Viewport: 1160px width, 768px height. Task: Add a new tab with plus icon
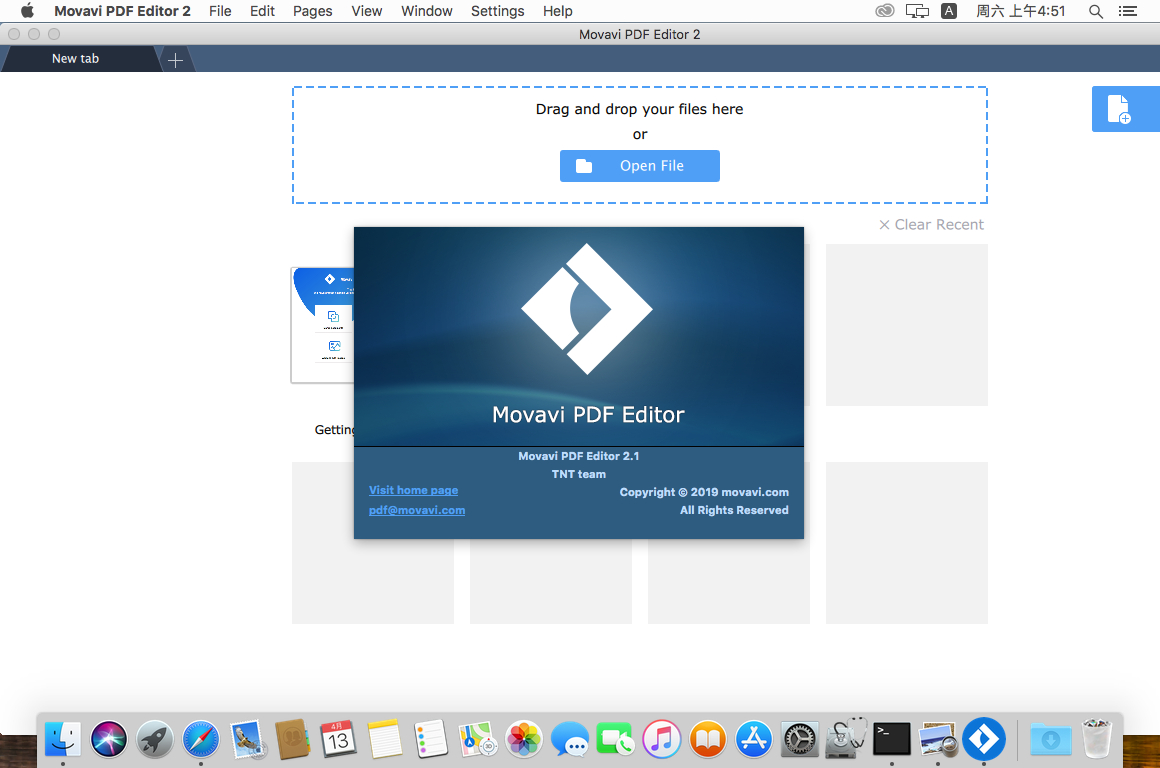[x=175, y=60]
